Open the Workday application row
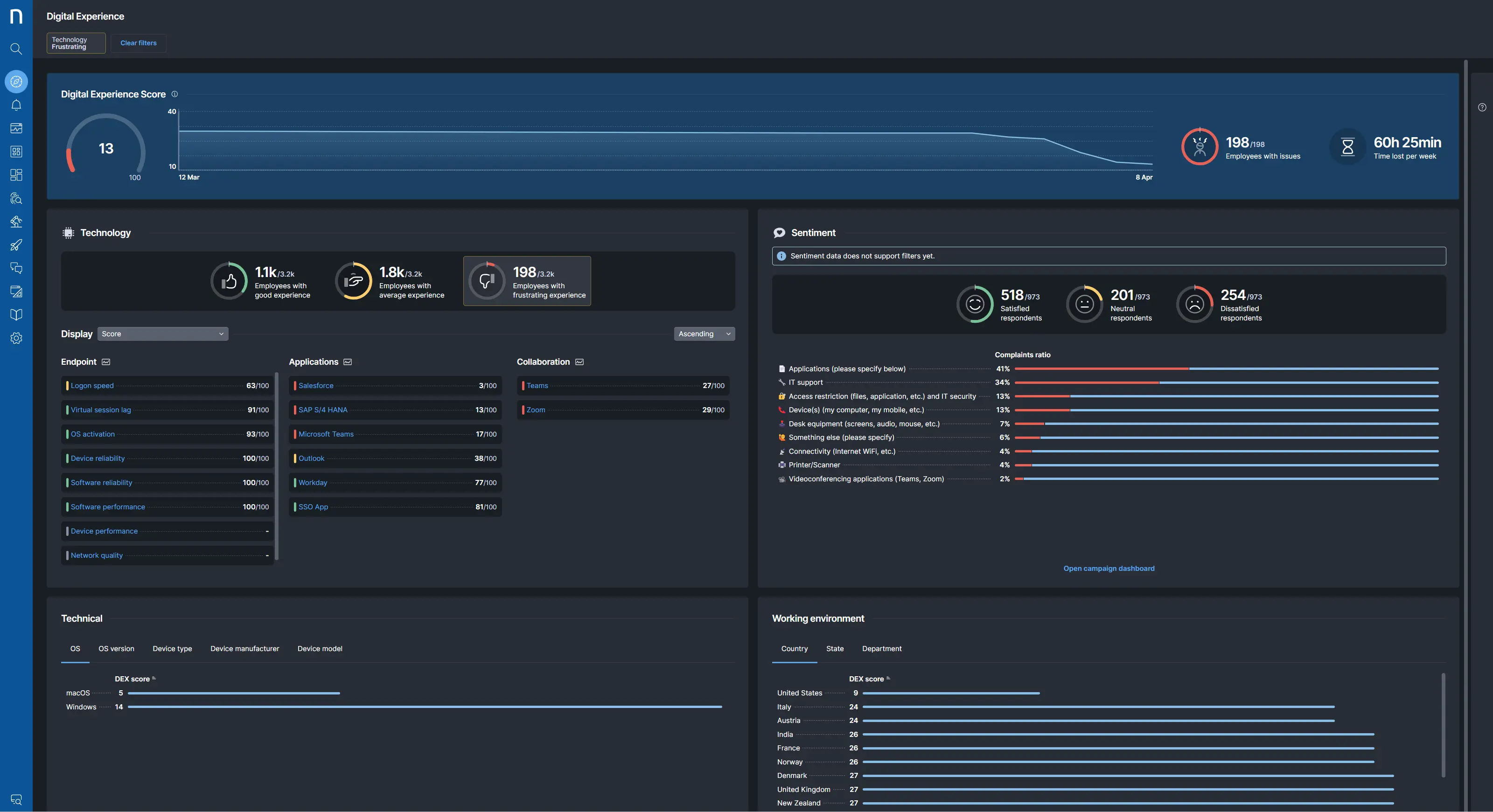Viewport: 1493px width, 812px height. click(x=395, y=483)
